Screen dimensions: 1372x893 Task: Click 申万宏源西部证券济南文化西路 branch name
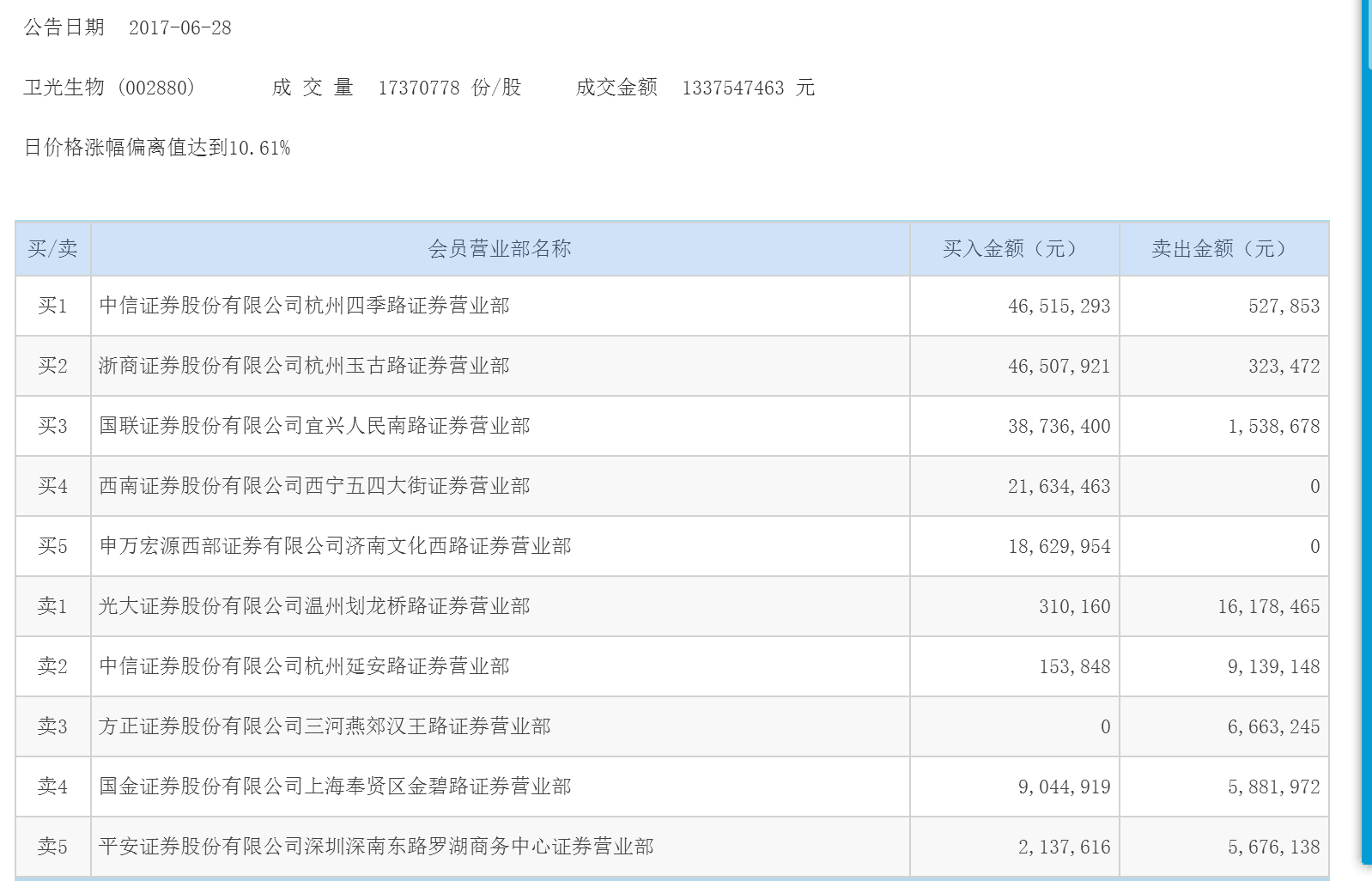pyautogui.click(x=336, y=546)
